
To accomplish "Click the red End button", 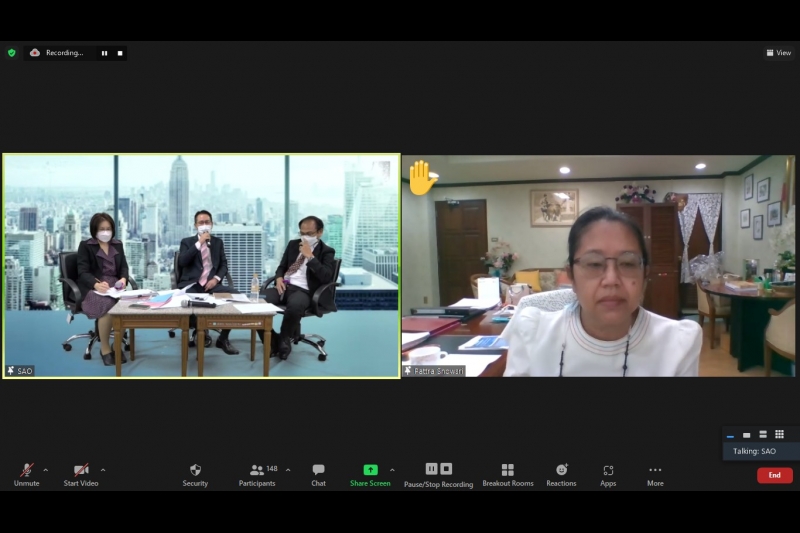I will (x=774, y=475).
